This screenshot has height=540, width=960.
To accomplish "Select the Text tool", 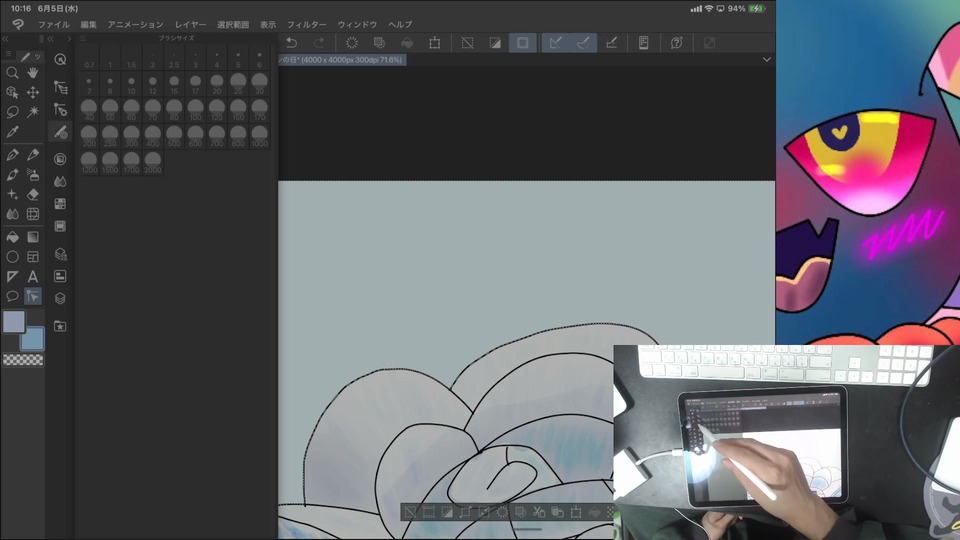I will click(33, 277).
